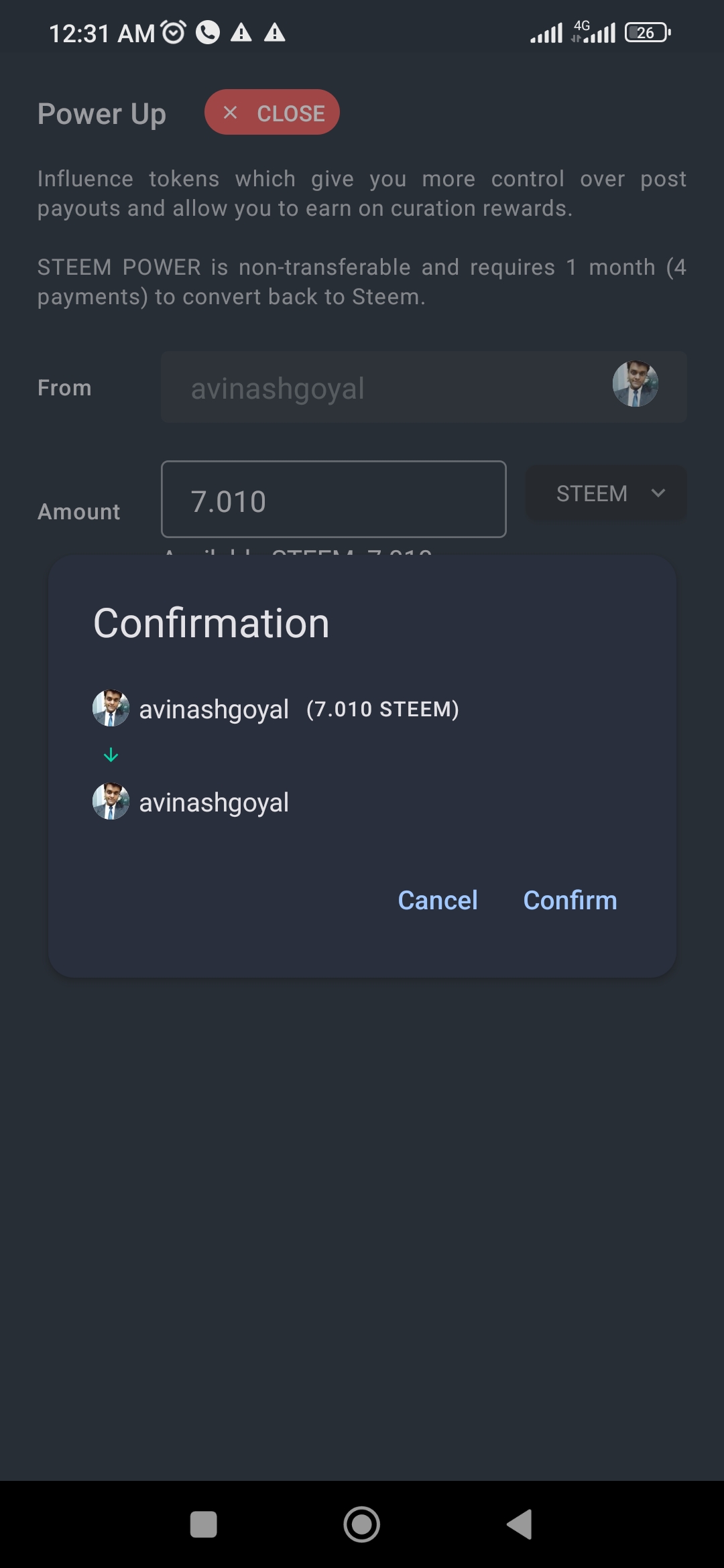Tap the sender name avinashgoyal with 7.010 STEEM
The height and width of the screenshot is (1568, 724).
click(x=214, y=710)
